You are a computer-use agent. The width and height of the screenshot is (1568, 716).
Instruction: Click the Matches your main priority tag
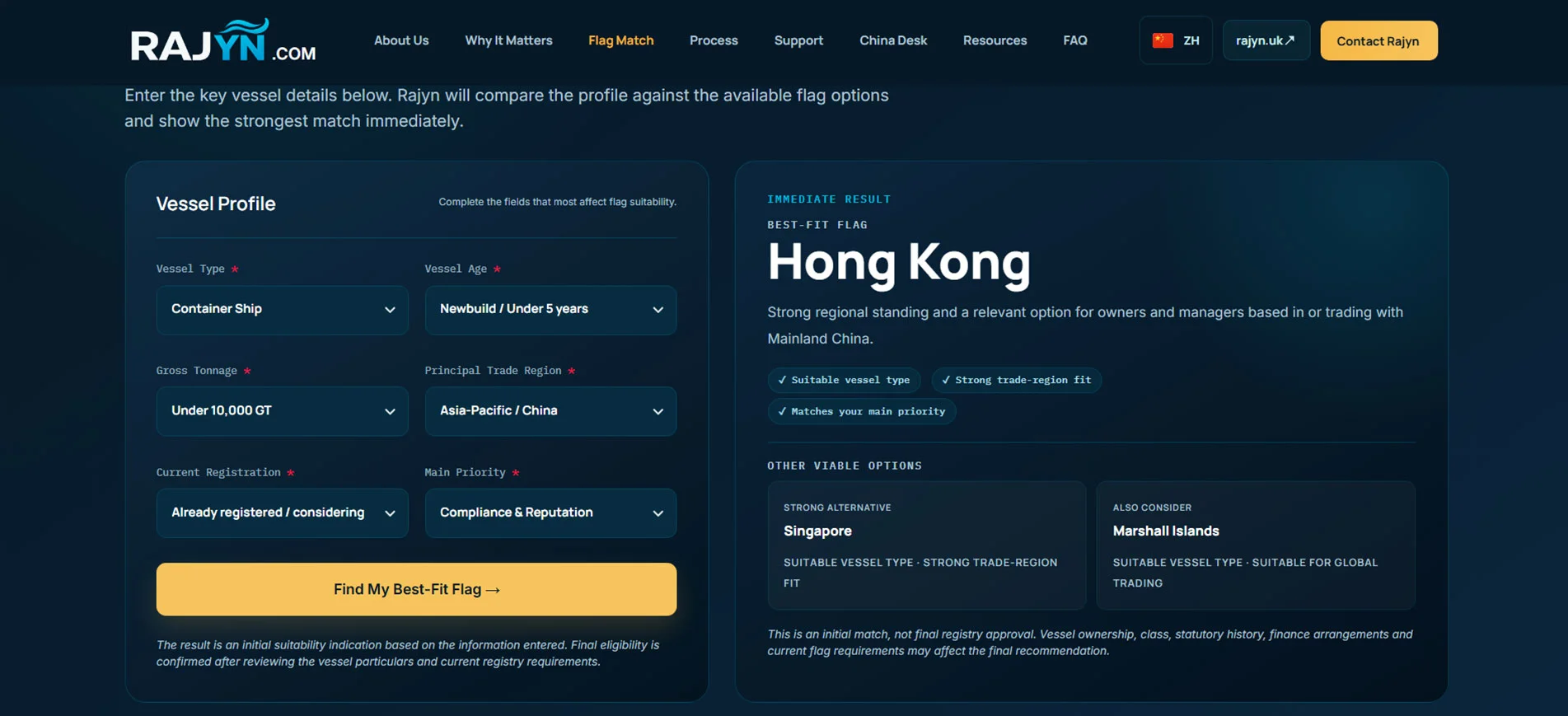point(862,411)
